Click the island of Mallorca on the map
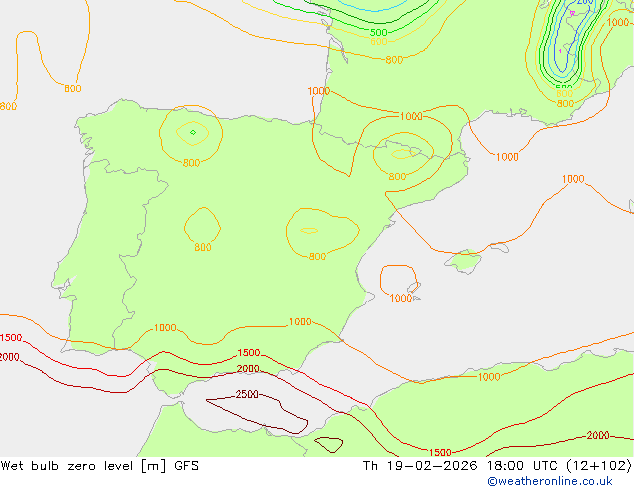The image size is (634, 490). tap(463, 261)
